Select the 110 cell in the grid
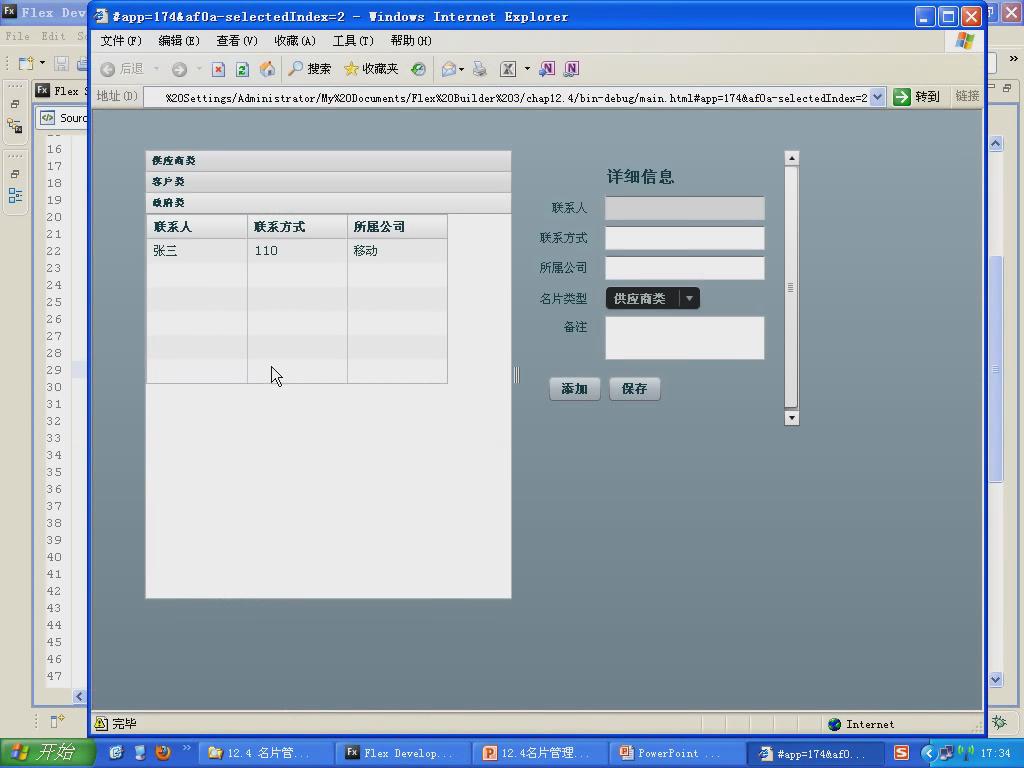Viewport: 1024px width, 768px height. (x=297, y=251)
